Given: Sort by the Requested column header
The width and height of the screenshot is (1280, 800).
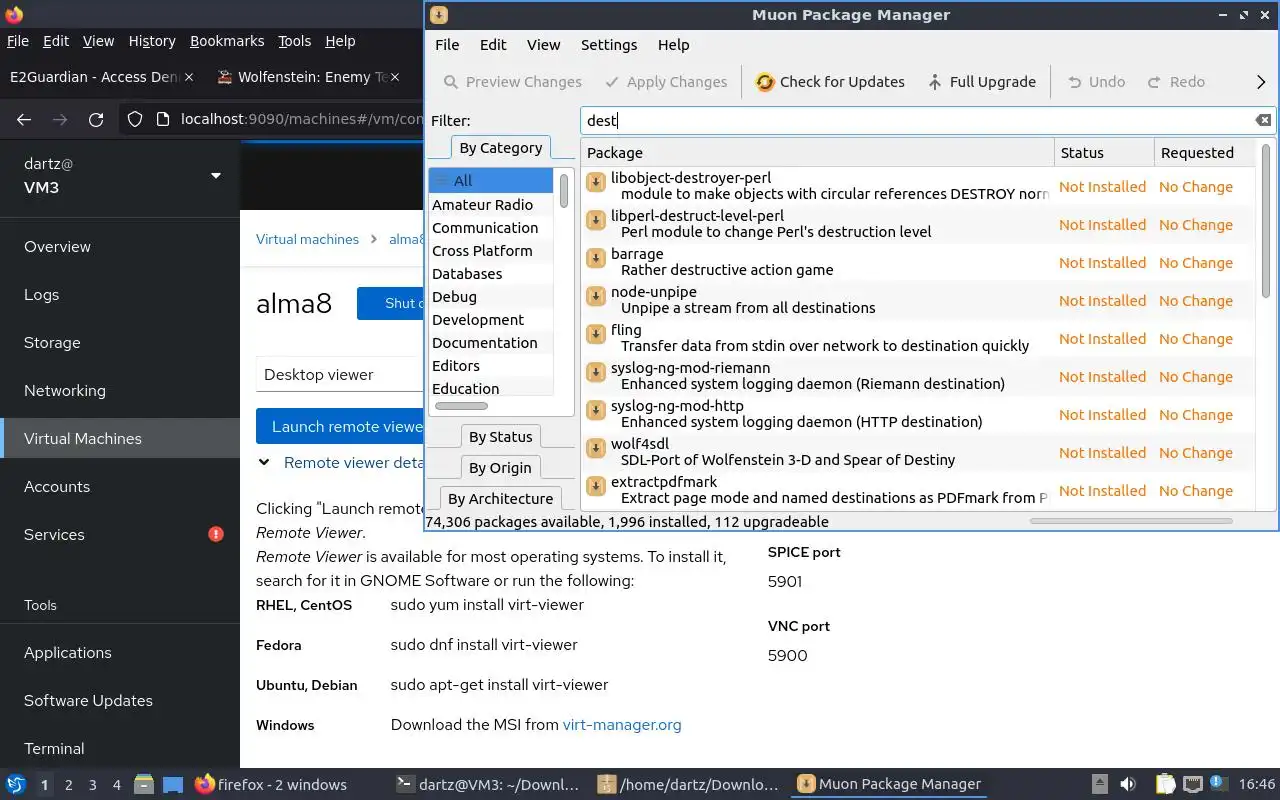Looking at the screenshot, I should click(1204, 153).
